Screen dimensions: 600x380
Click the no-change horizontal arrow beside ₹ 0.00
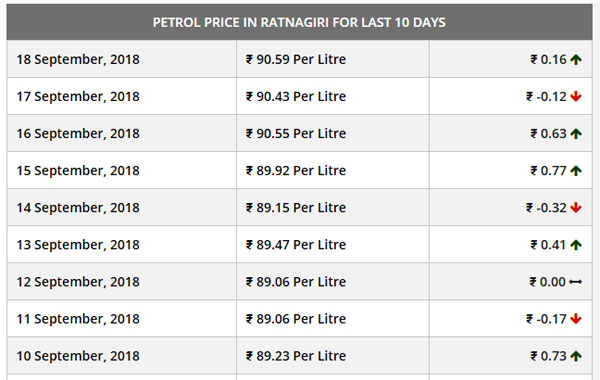pos(576,282)
